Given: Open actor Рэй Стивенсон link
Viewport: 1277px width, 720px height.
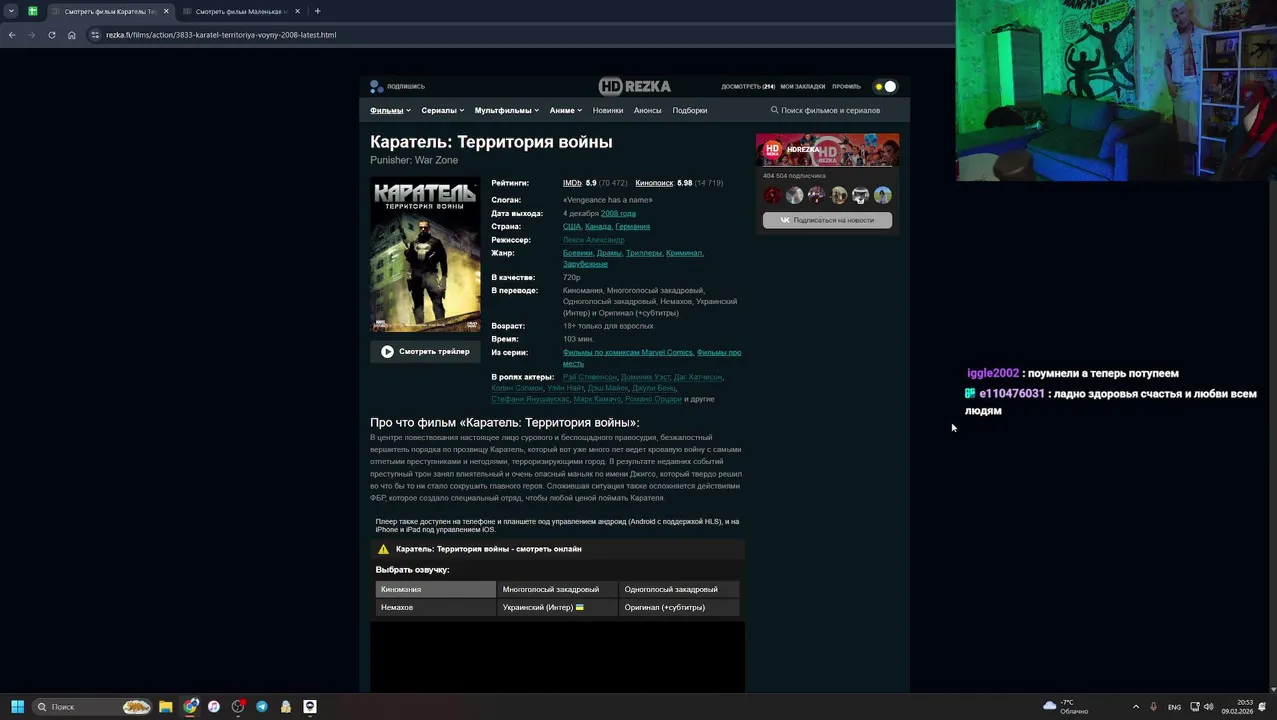Looking at the screenshot, I should point(590,377).
